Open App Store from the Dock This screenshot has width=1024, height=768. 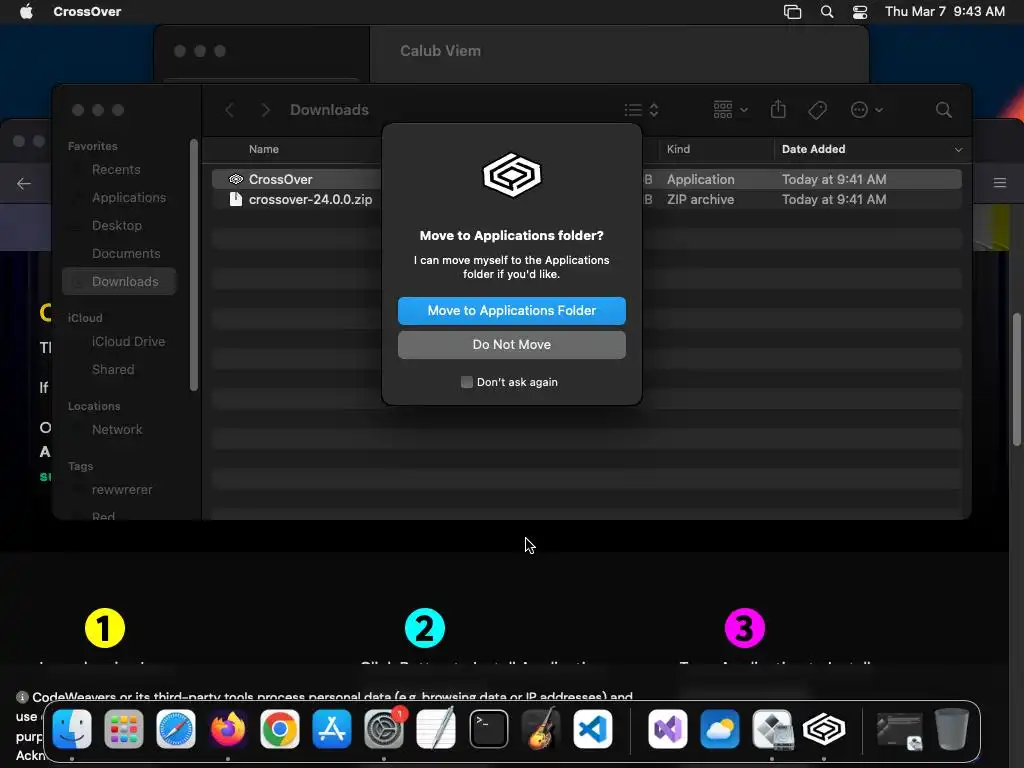[332, 729]
